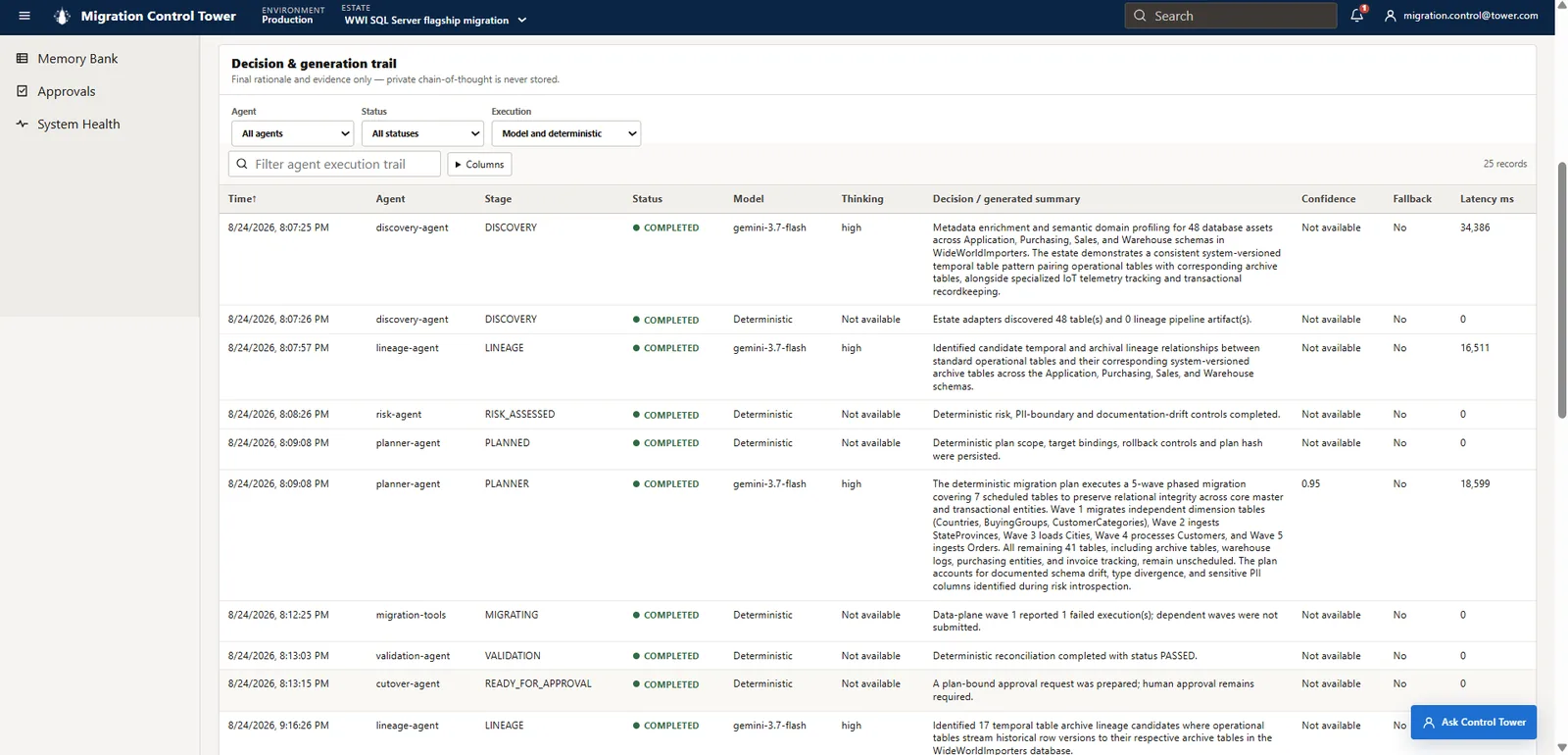Click the VALIDATION stage cell

tap(513, 656)
